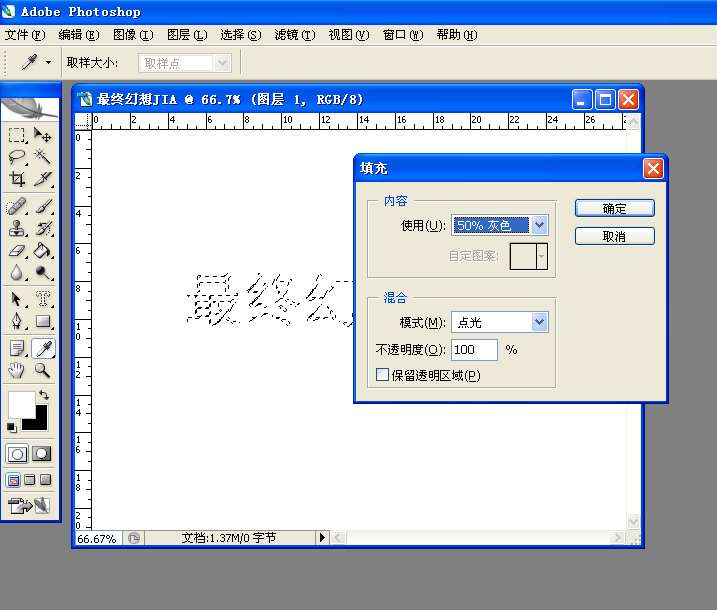
Task: Open the eyedropper tool preset picker arrow
Action: 48,62
